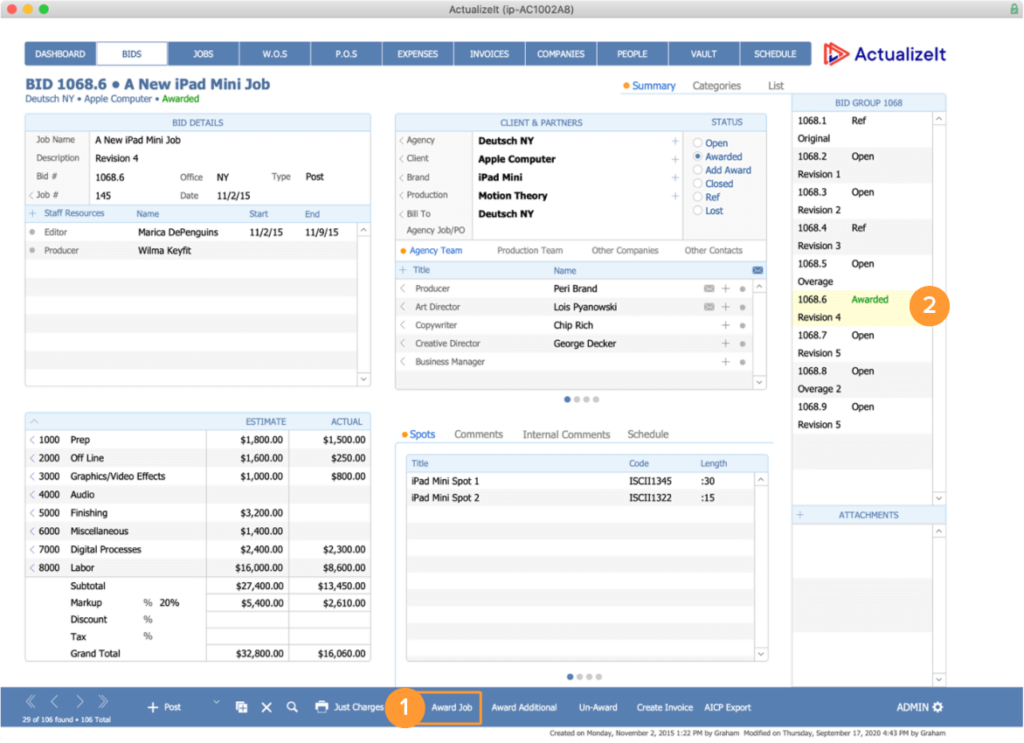This screenshot has height=743, width=1024.
Task: Click the ActualizeIt logo
Action: tap(885, 54)
